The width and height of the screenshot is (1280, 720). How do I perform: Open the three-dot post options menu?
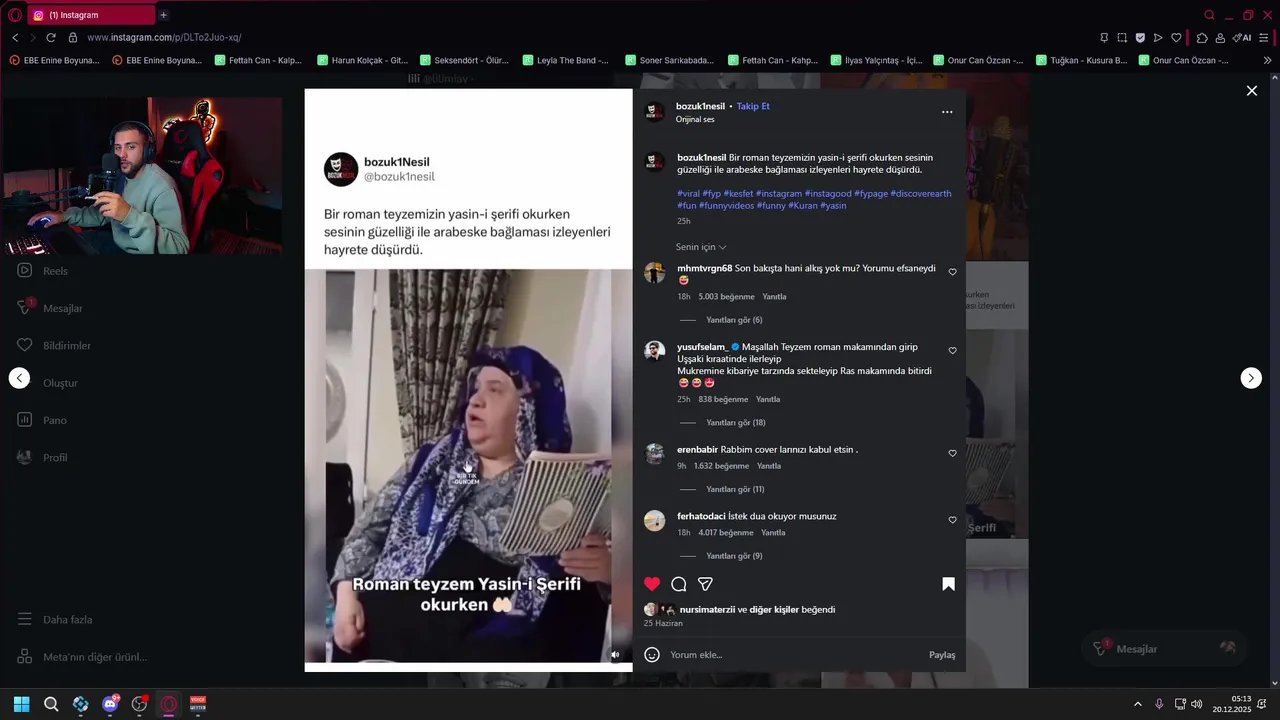coord(947,112)
